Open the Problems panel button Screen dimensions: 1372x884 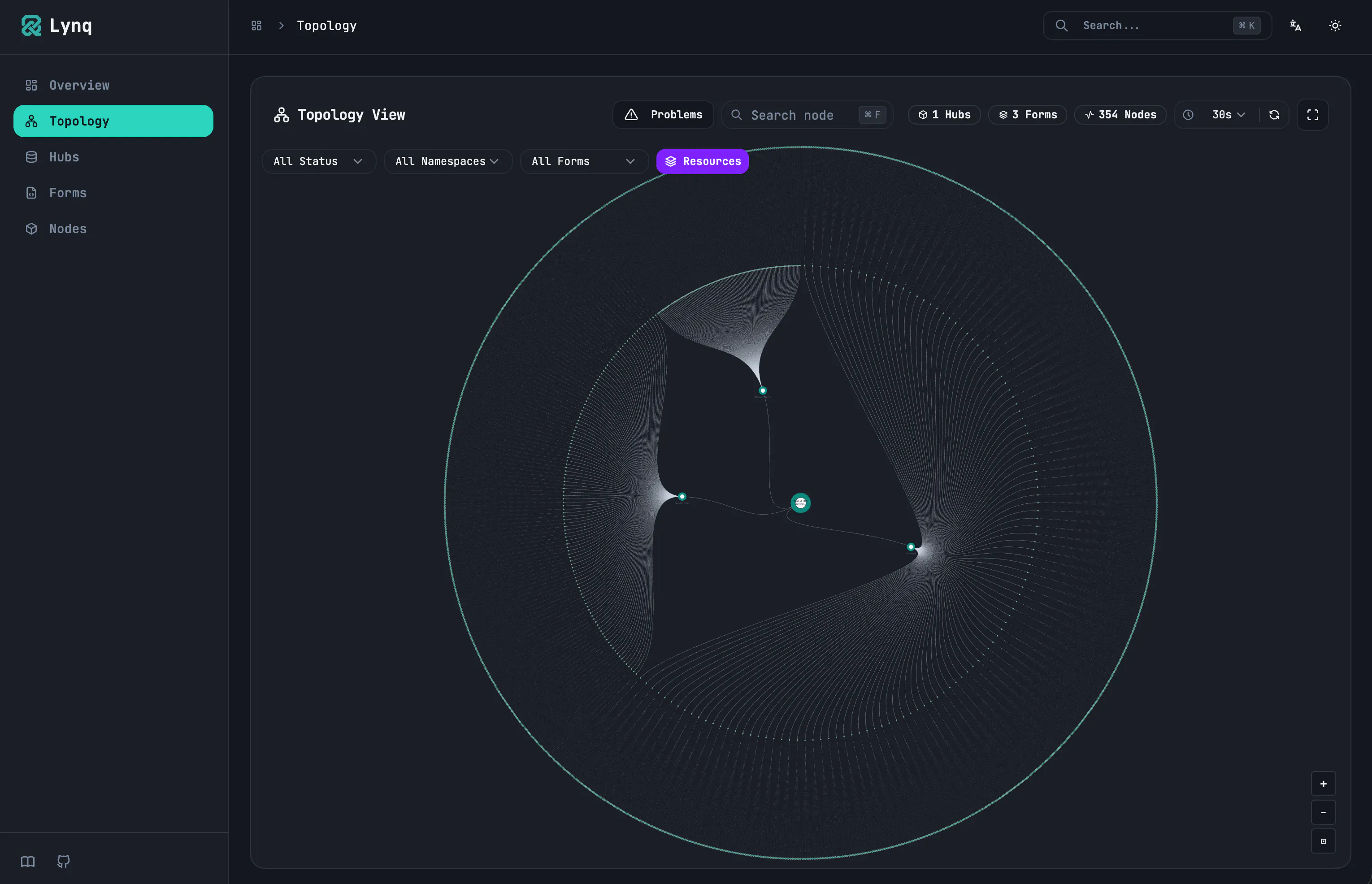pyautogui.click(x=663, y=115)
